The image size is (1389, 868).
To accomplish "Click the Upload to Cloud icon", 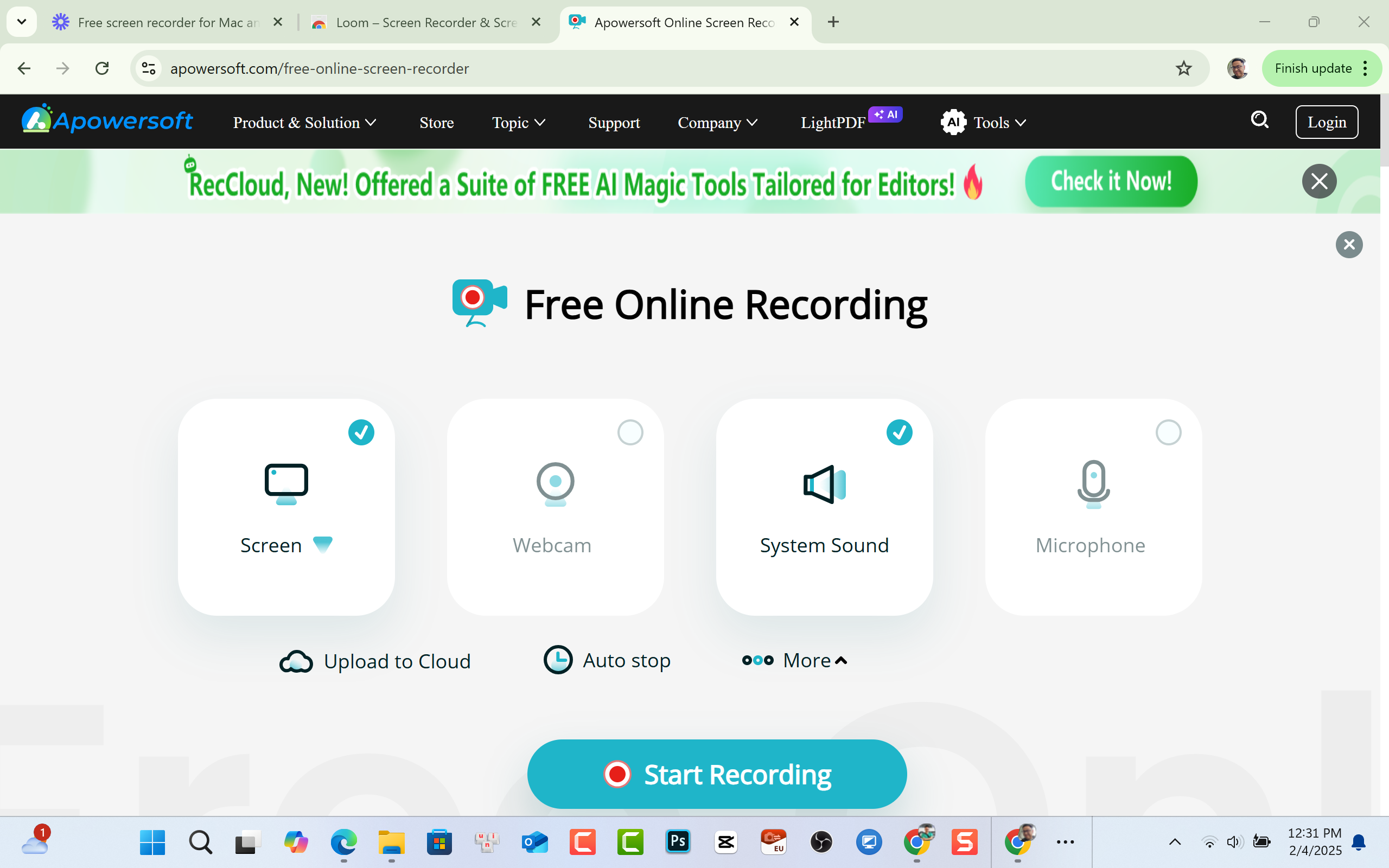I will (x=295, y=661).
